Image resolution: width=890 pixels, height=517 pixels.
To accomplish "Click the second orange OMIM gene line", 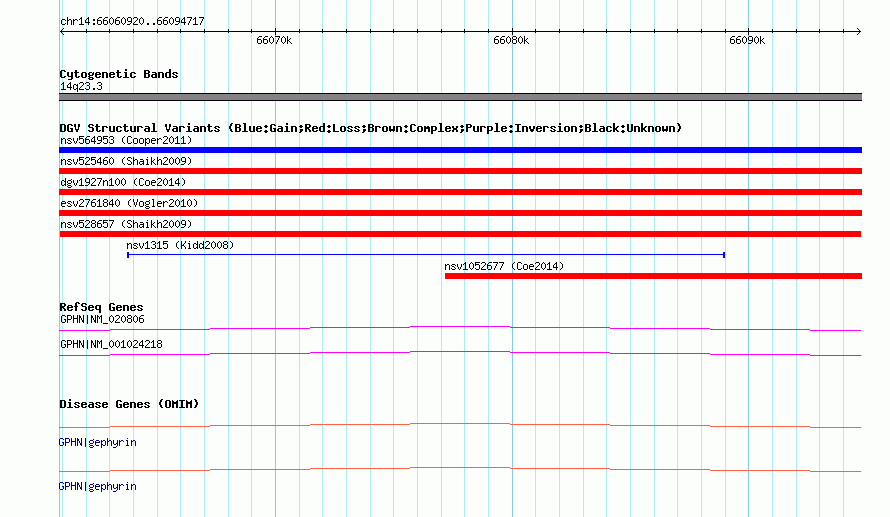I will pos(460,469).
